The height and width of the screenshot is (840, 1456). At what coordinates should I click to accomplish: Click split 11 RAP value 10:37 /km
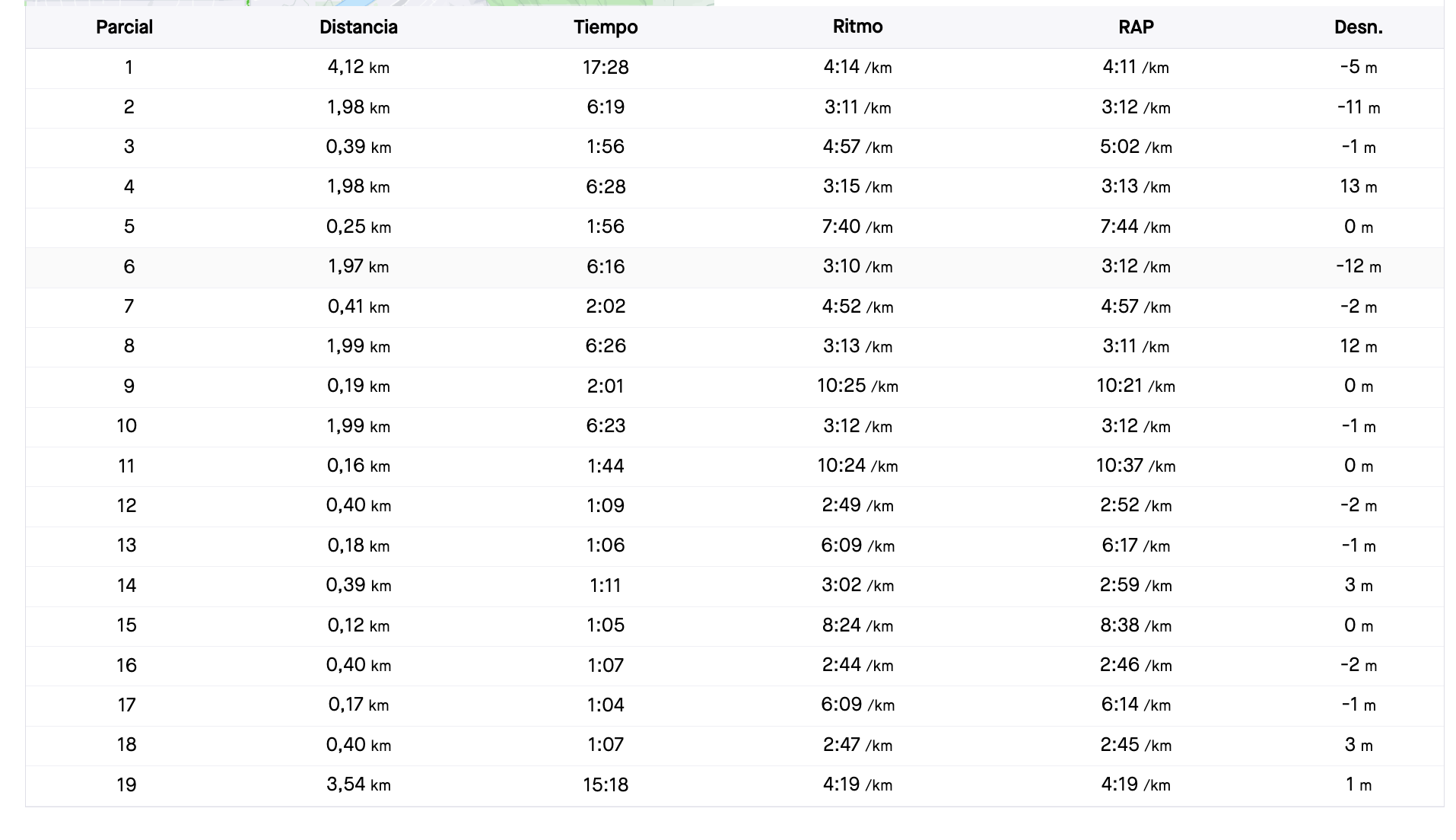coord(1136,466)
